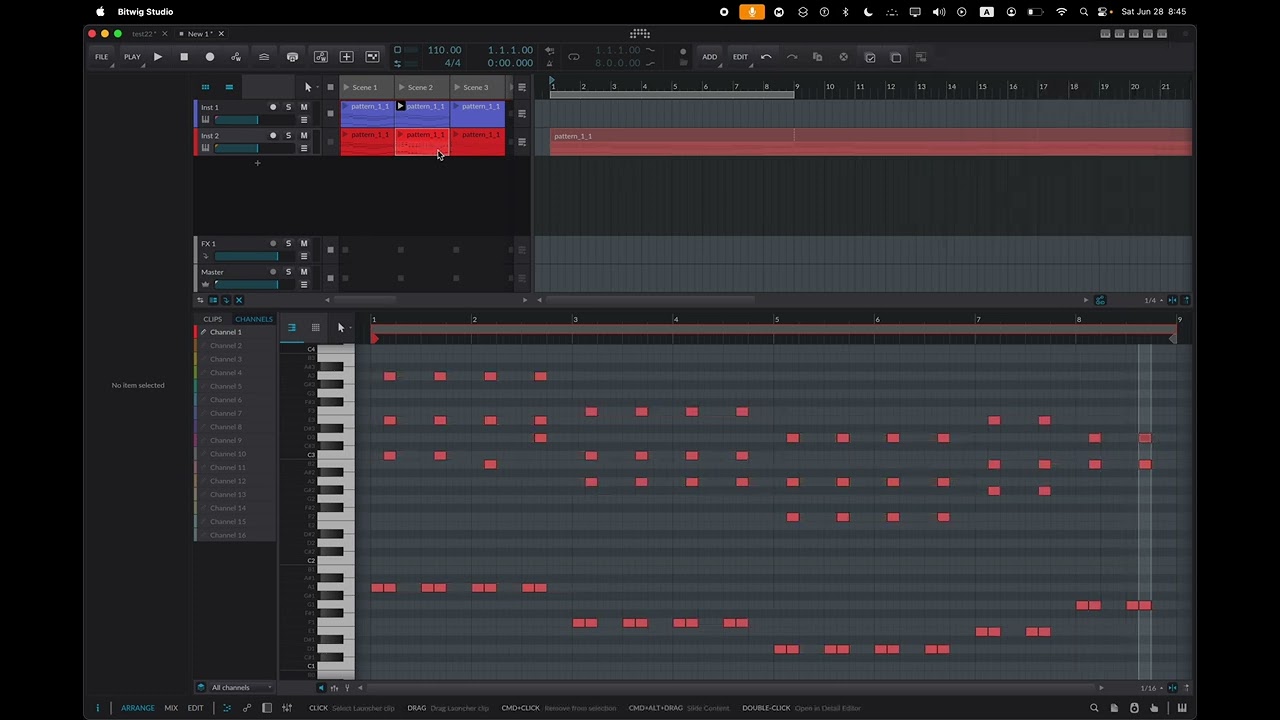1280x720 pixels.
Task: Mute the Inst 2 track
Action: (x=304, y=135)
